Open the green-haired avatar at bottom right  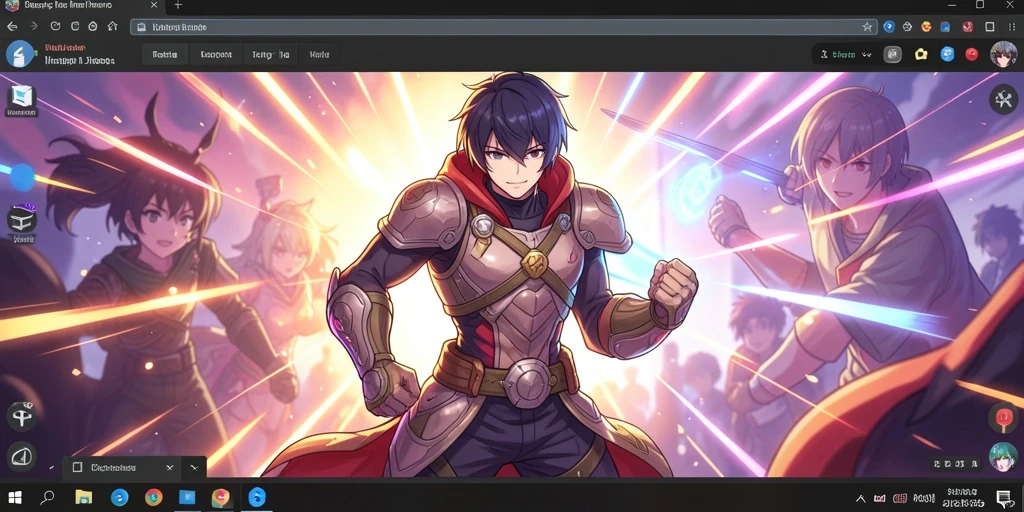(1003, 456)
